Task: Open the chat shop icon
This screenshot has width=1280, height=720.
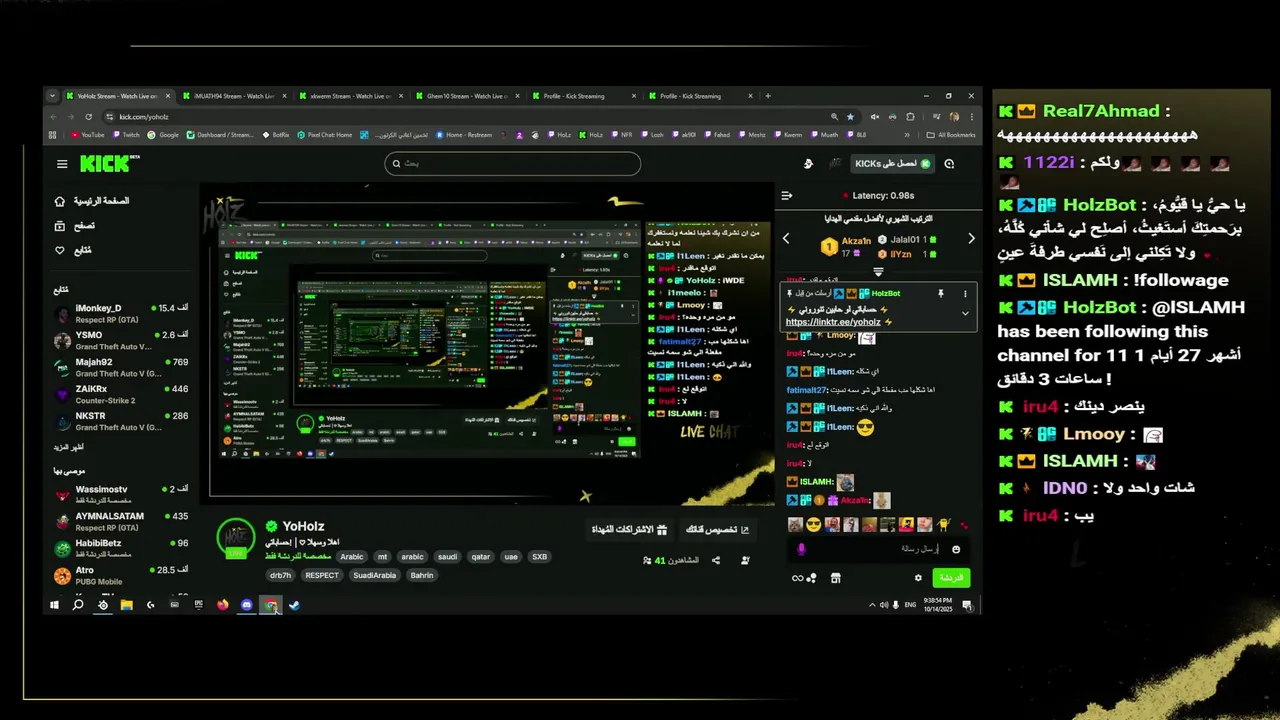Action: pyautogui.click(x=835, y=577)
